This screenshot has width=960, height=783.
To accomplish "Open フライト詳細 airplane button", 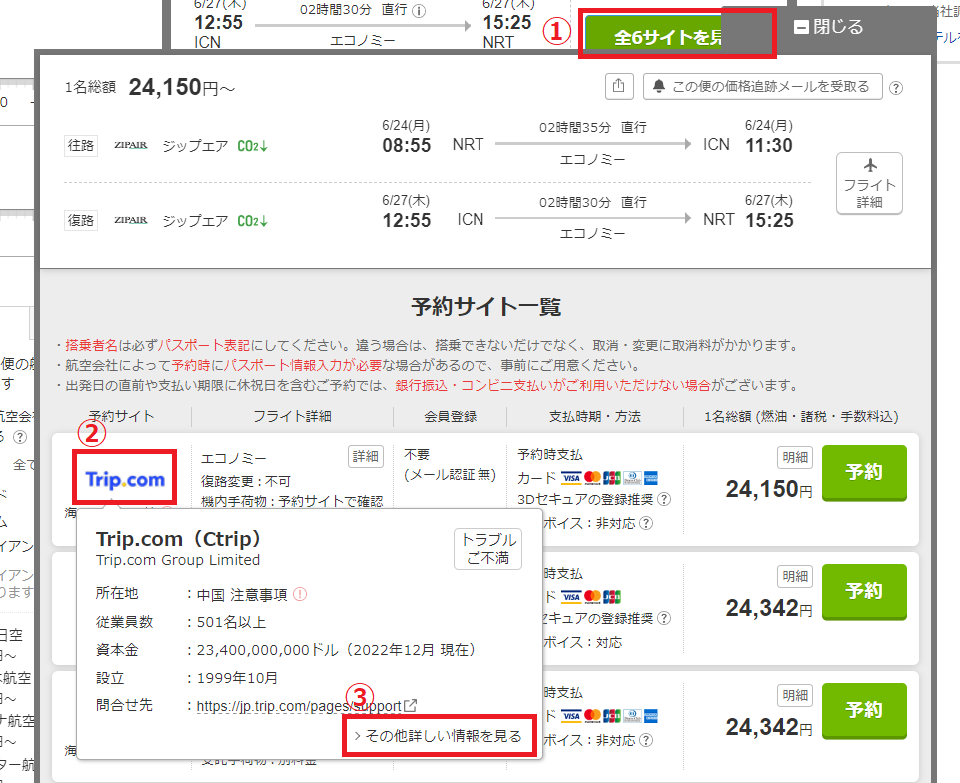I will [x=869, y=183].
